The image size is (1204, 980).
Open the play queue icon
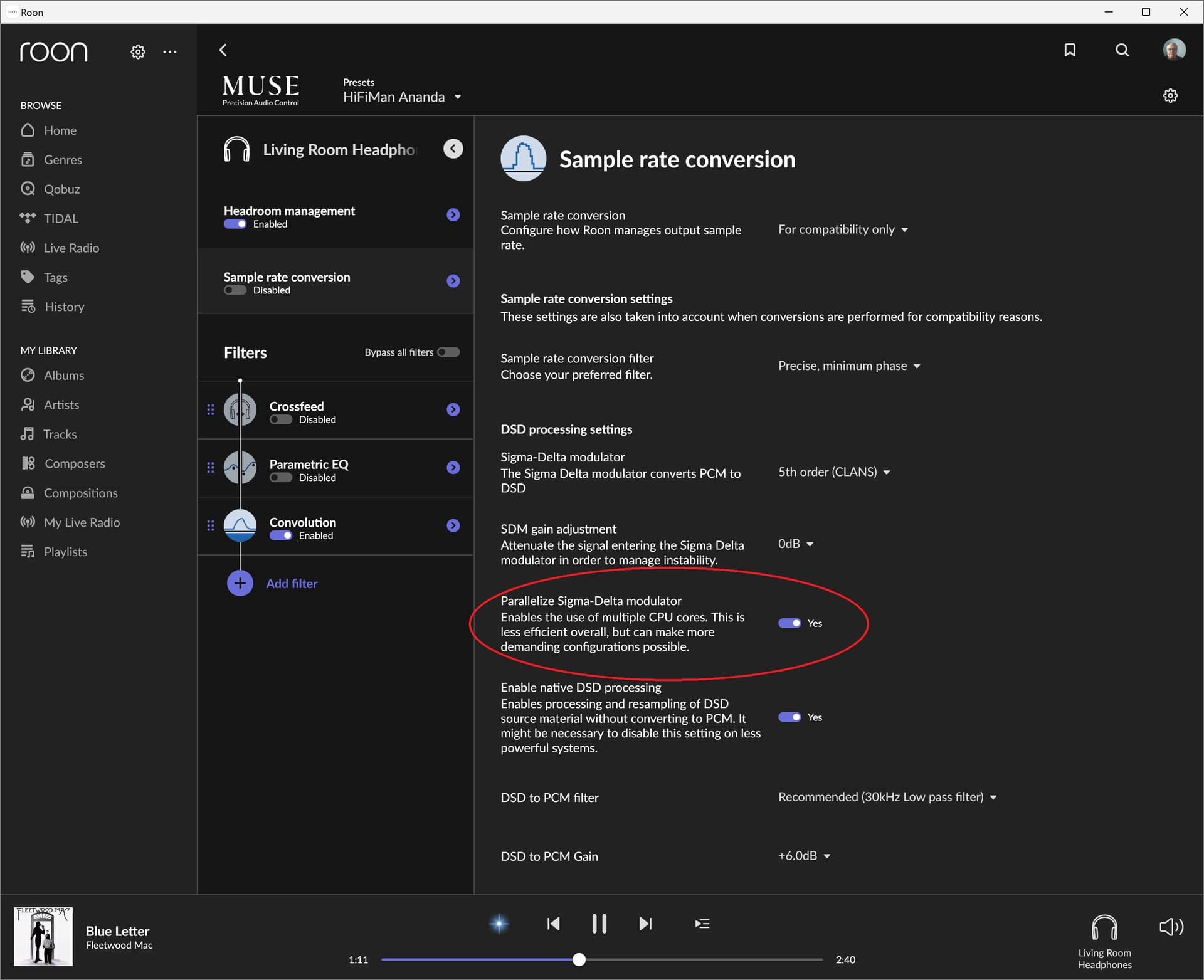[702, 924]
